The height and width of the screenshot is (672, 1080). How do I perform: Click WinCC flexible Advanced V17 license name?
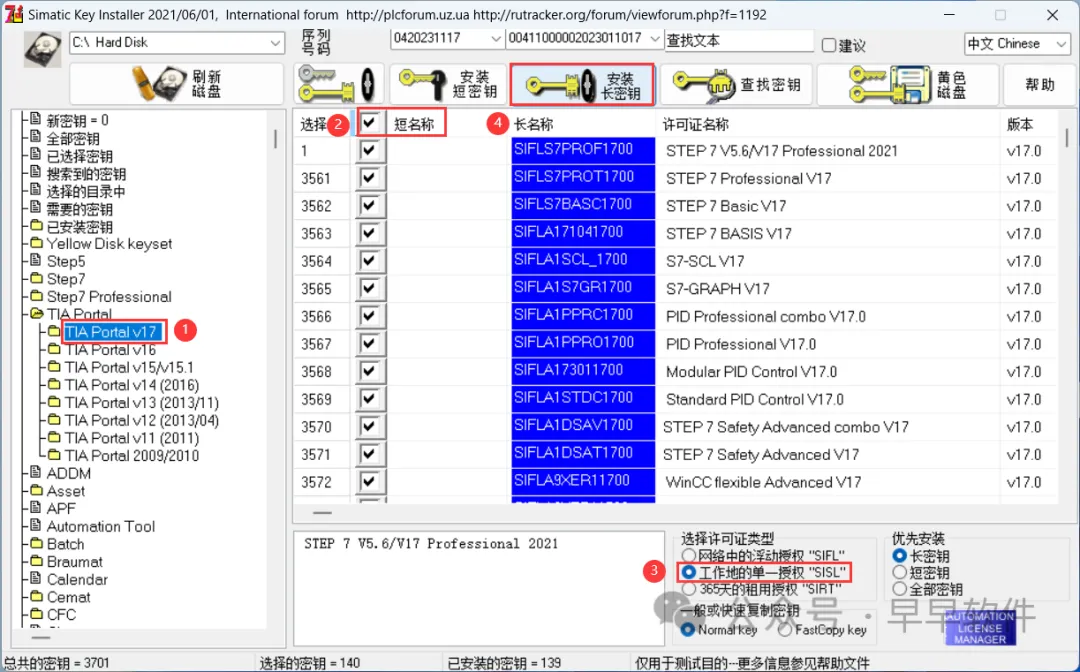click(763, 482)
